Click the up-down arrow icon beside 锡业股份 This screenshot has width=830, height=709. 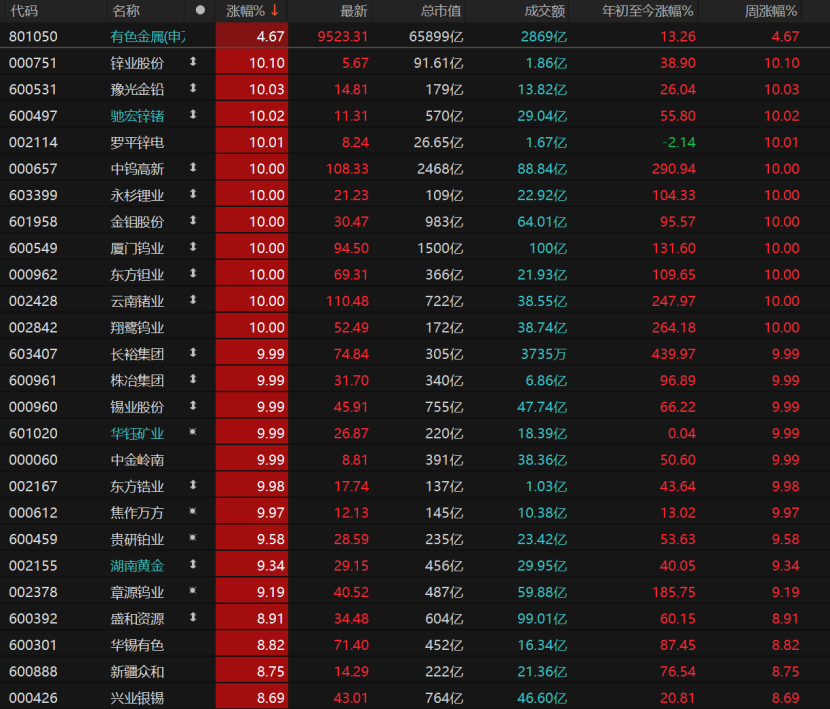coord(193,406)
